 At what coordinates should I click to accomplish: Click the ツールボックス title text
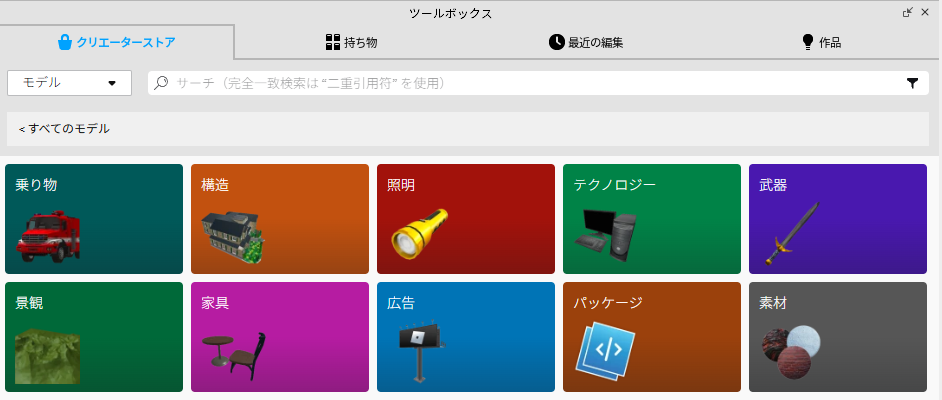tap(451, 13)
